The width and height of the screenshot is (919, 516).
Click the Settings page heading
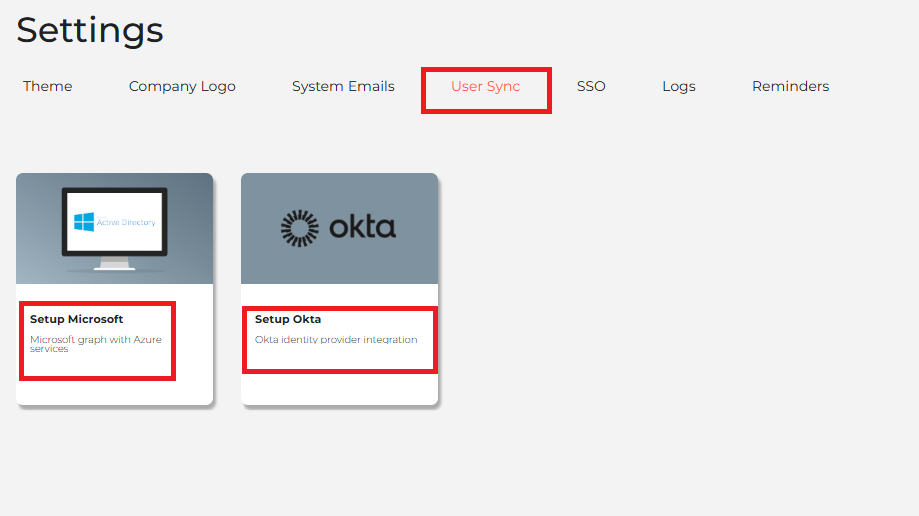pos(90,30)
